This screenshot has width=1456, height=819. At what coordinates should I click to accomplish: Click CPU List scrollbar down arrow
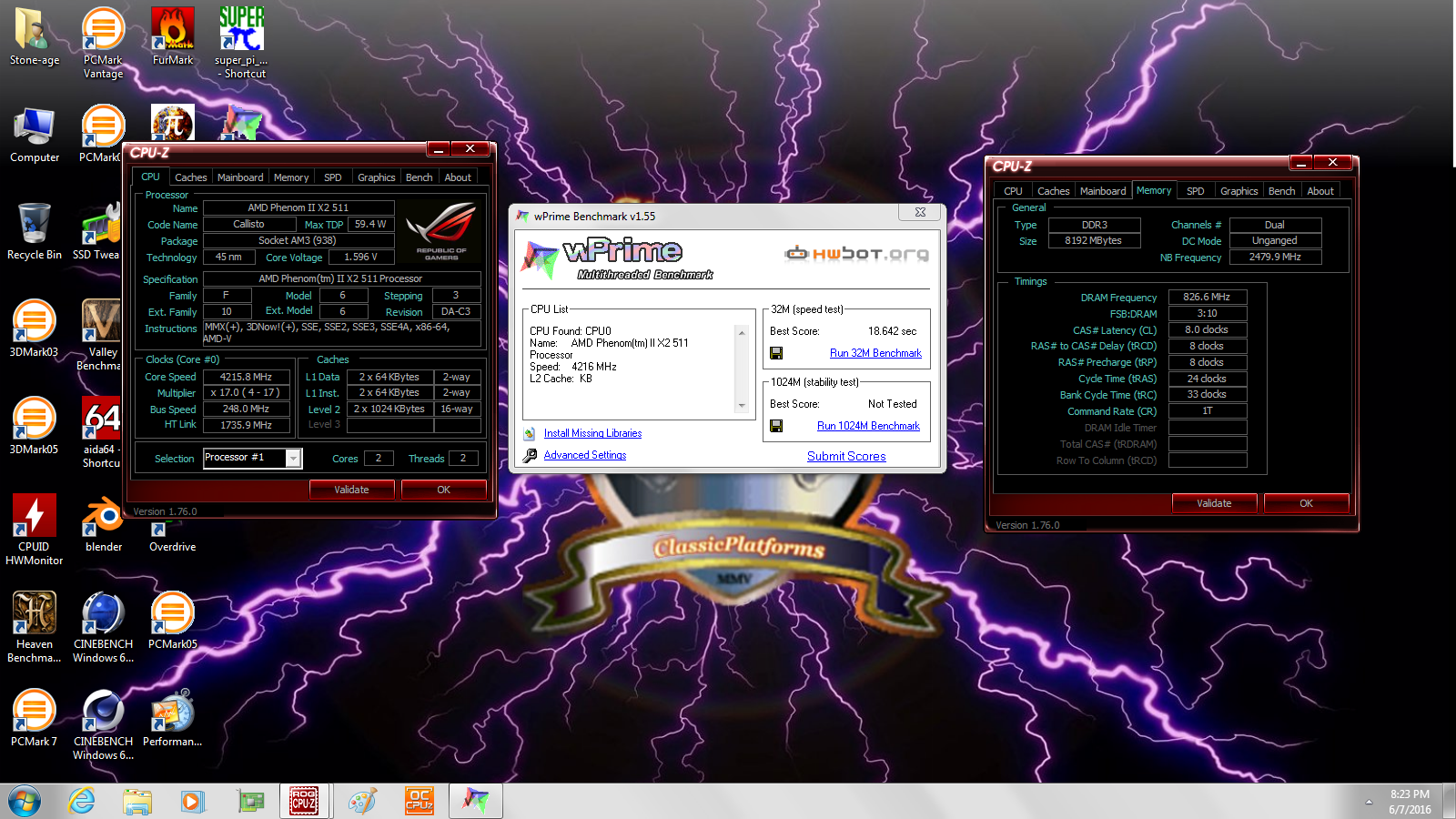tap(742, 406)
